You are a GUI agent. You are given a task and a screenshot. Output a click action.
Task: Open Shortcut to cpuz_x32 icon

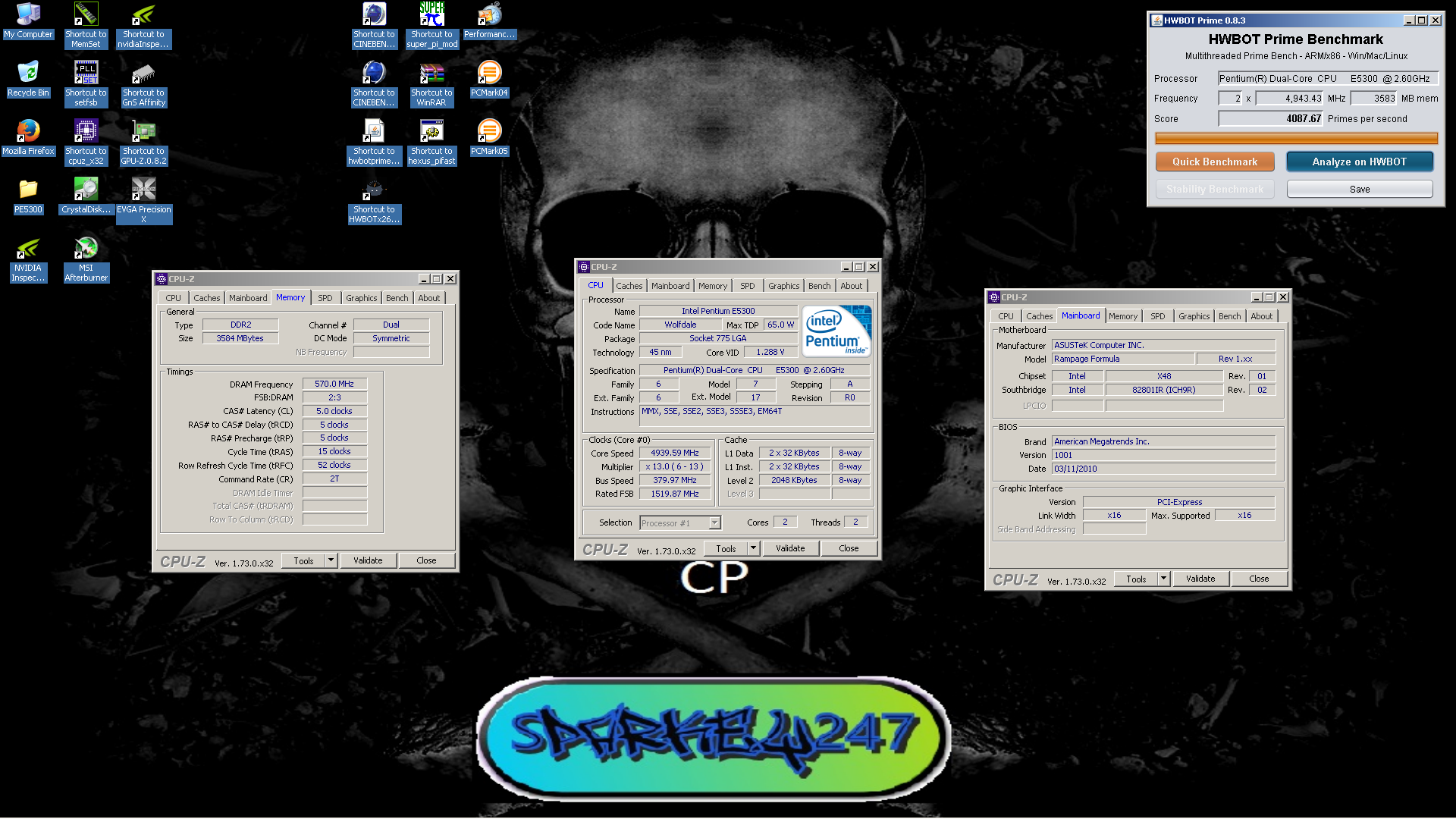pos(86,141)
